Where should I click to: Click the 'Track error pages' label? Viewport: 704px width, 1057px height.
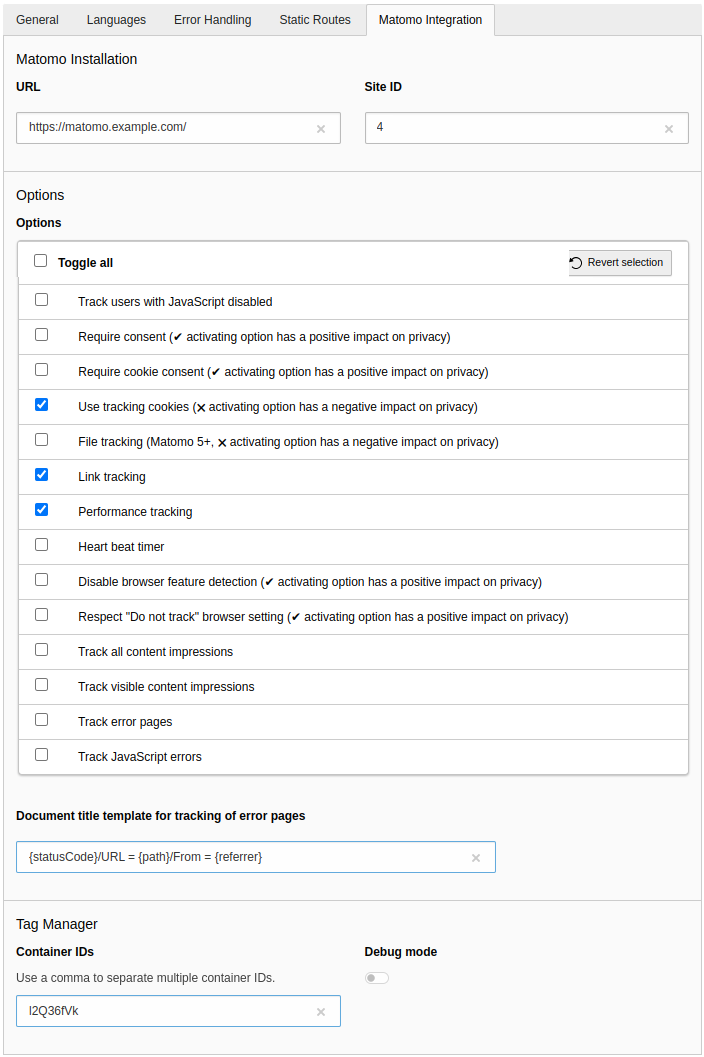click(x=125, y=722)
